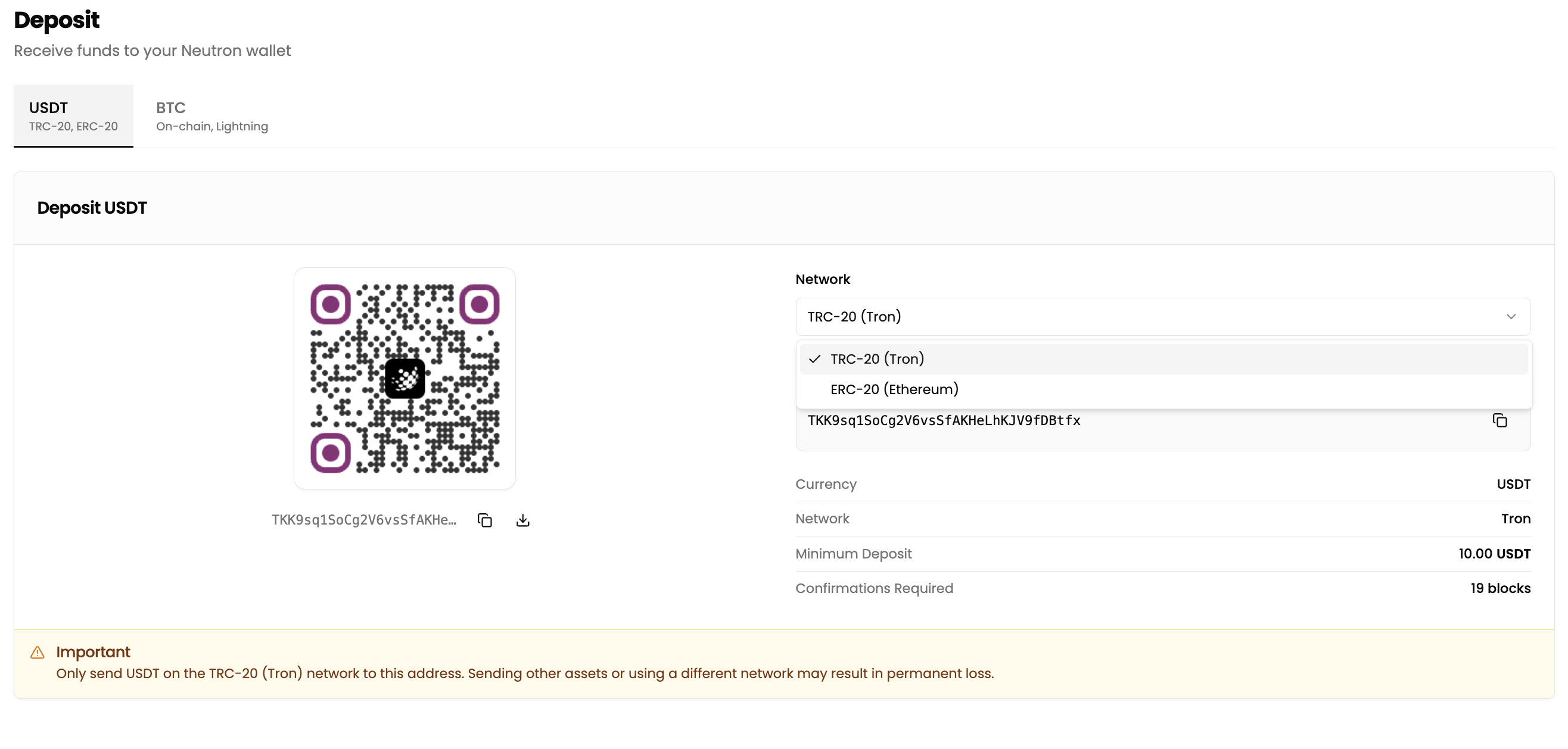Click the checkmark beside TRC-20 (Tron) option
The height and width of the screenshot is (749, 1568).
click(814, 359)
